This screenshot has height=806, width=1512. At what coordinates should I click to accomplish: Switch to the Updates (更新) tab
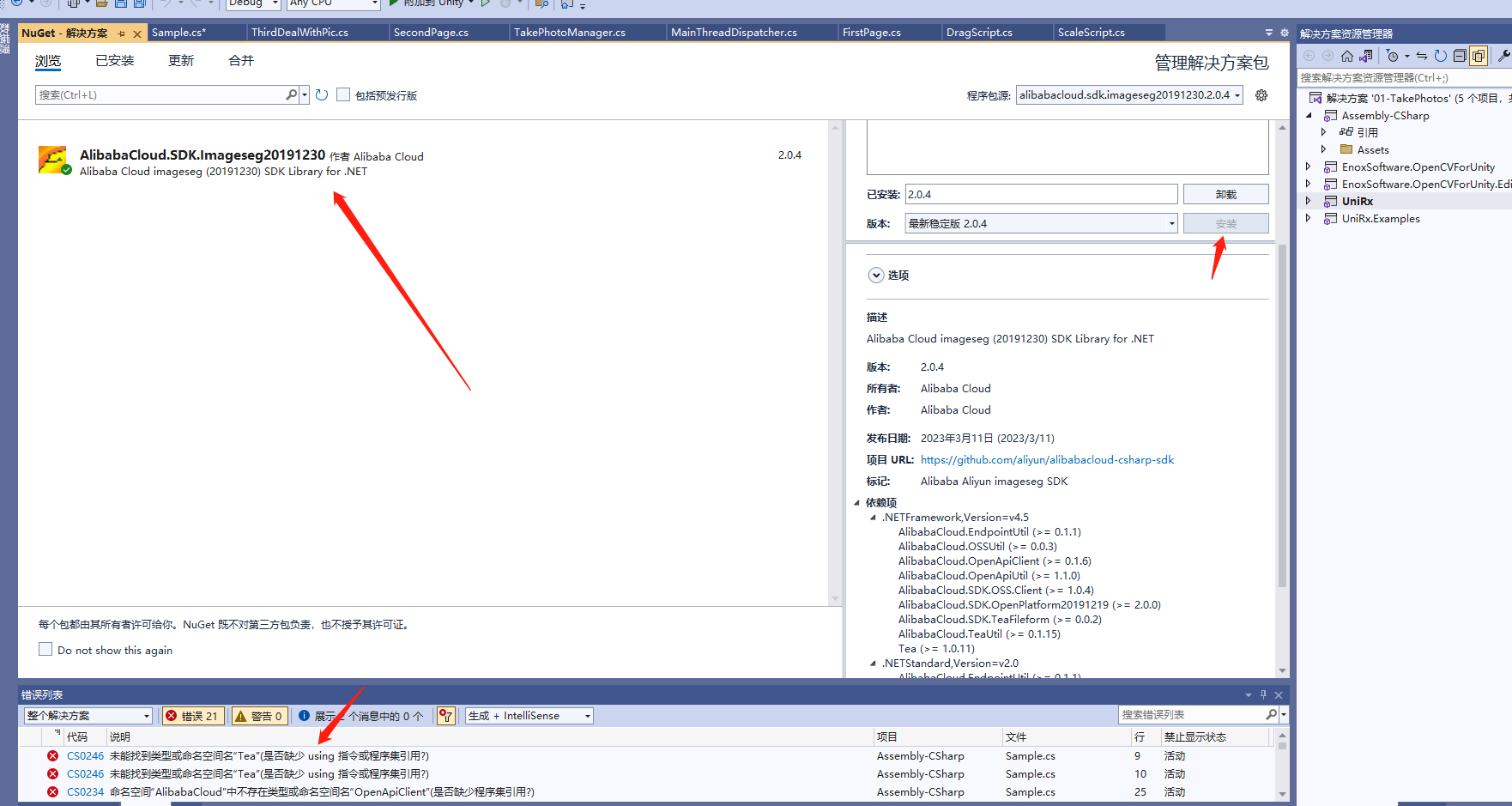(x=181, y=61)
